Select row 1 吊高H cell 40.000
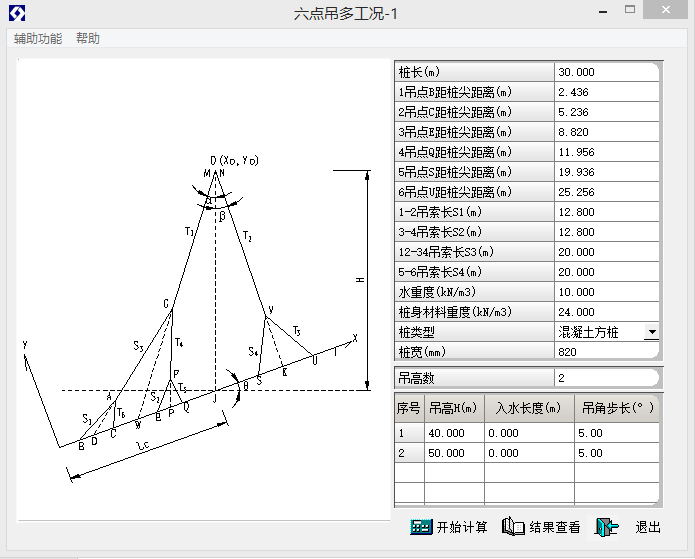 [454, 433]
